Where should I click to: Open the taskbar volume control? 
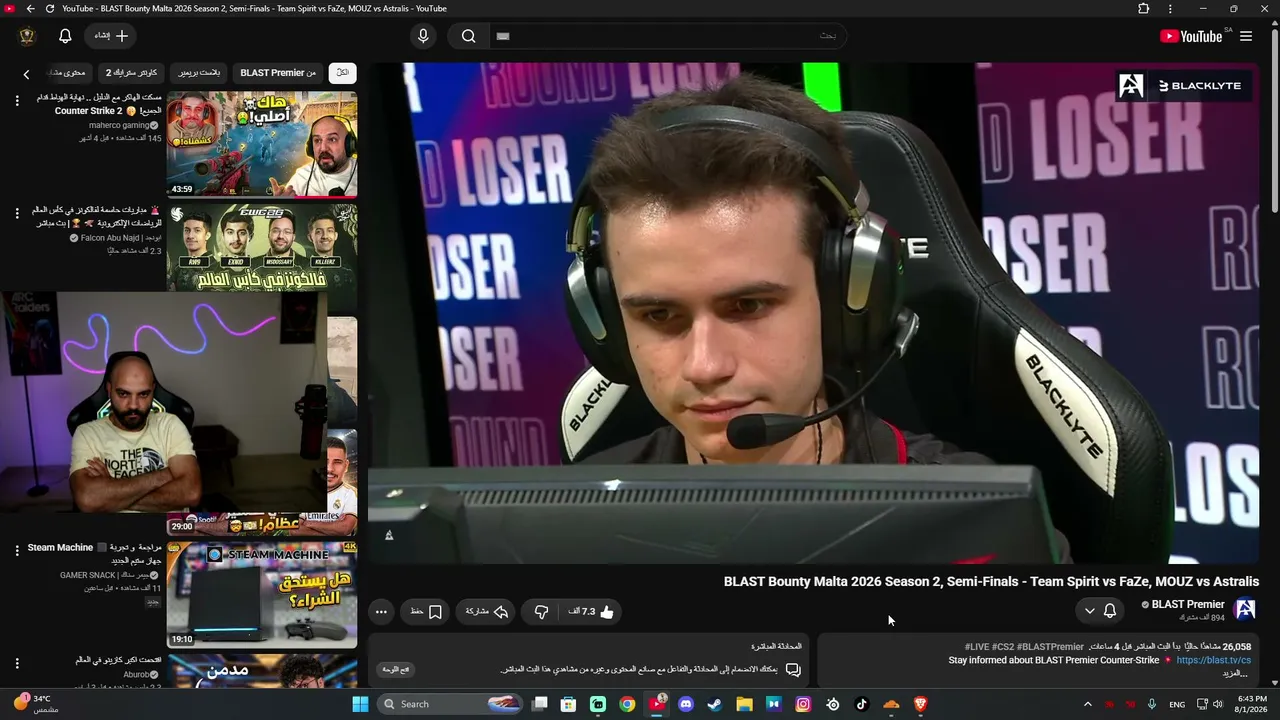1218,704
